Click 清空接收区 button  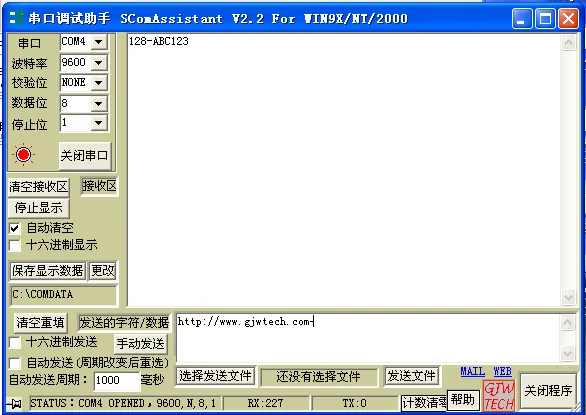pos(38,187)
